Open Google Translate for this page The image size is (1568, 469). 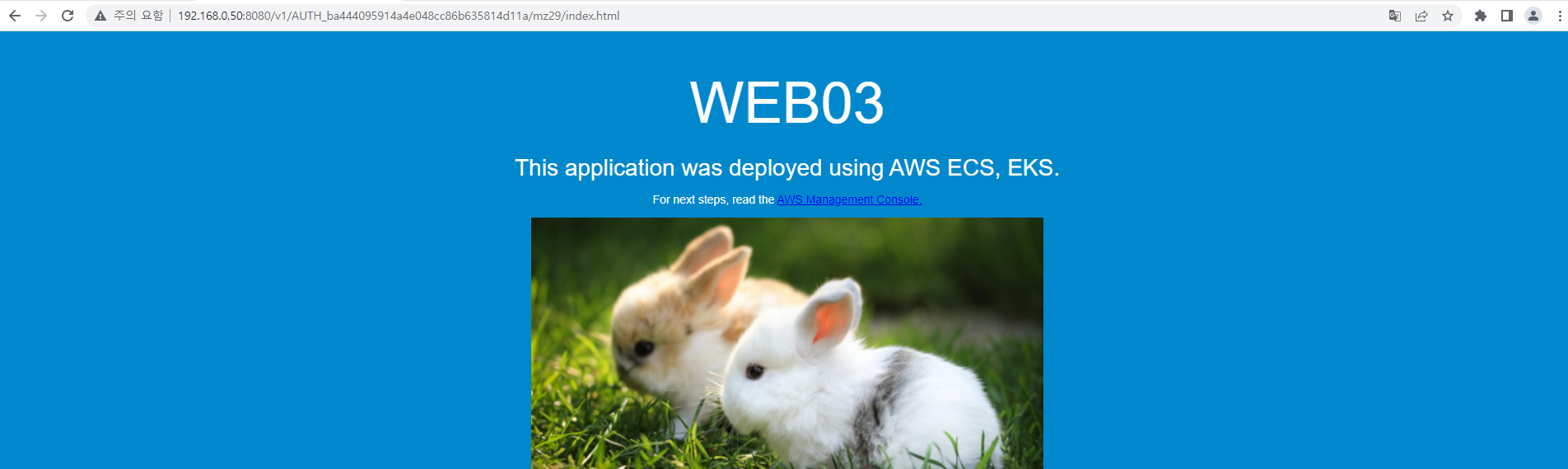1395,16
